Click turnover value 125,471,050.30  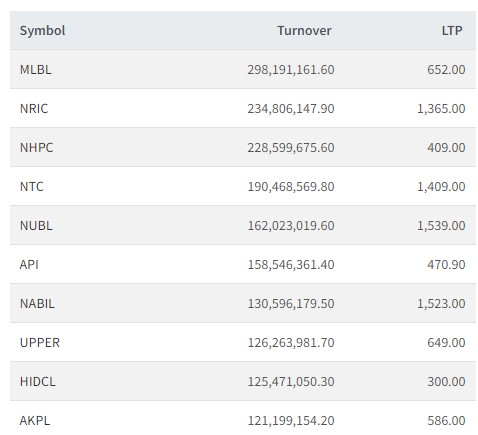click(x=291, y=382)
